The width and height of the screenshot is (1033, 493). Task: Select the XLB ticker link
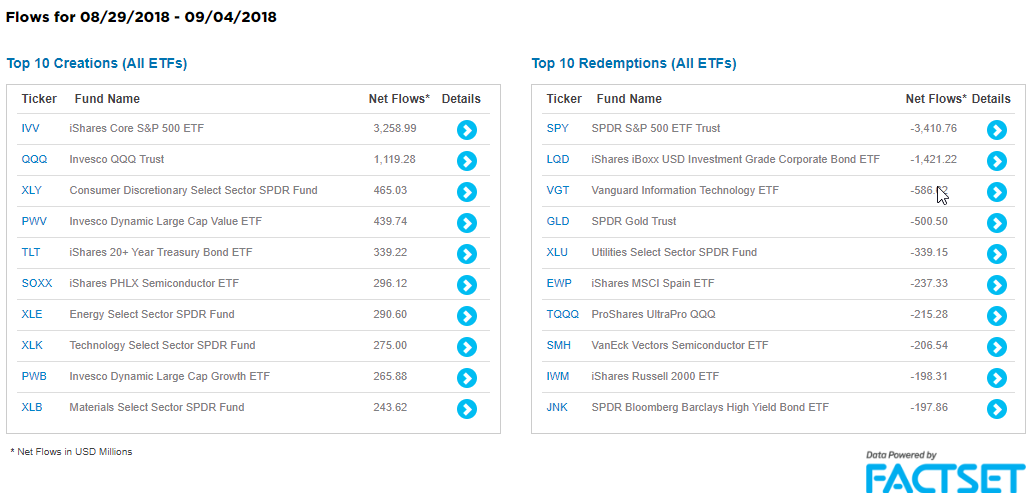tap(32, 407)
